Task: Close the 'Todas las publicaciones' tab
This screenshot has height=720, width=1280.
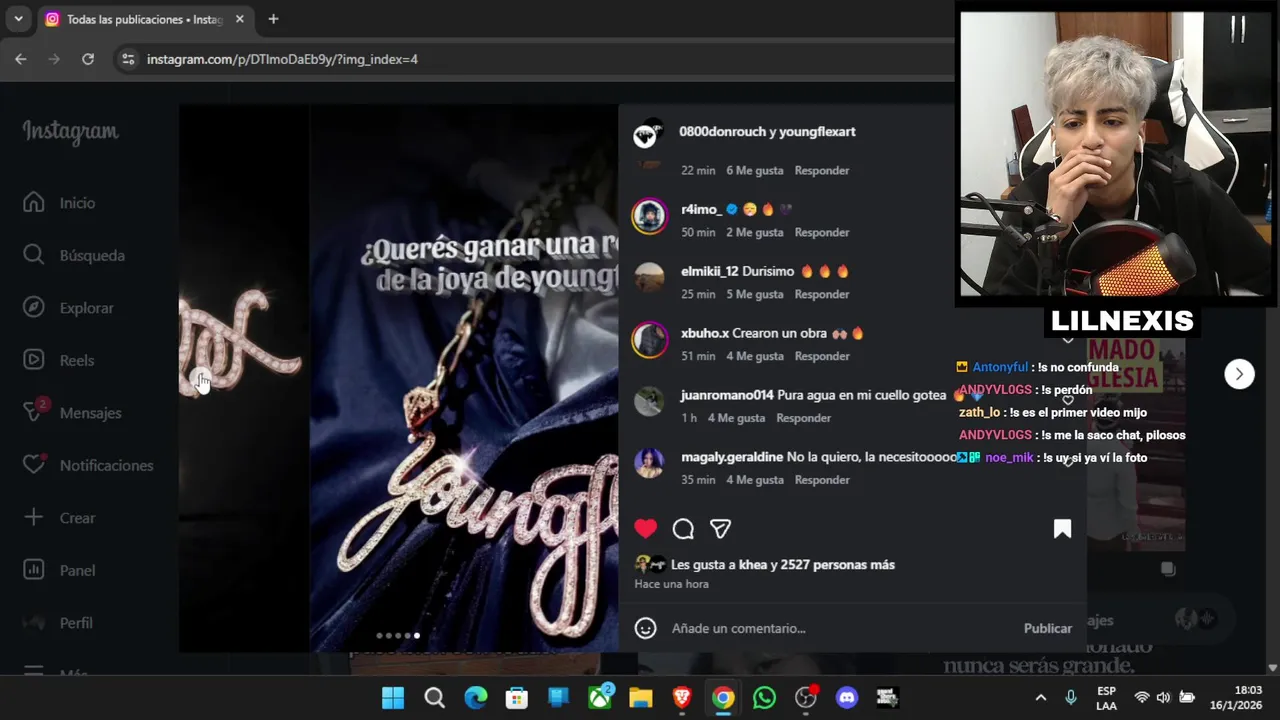Action: [240, 19]
